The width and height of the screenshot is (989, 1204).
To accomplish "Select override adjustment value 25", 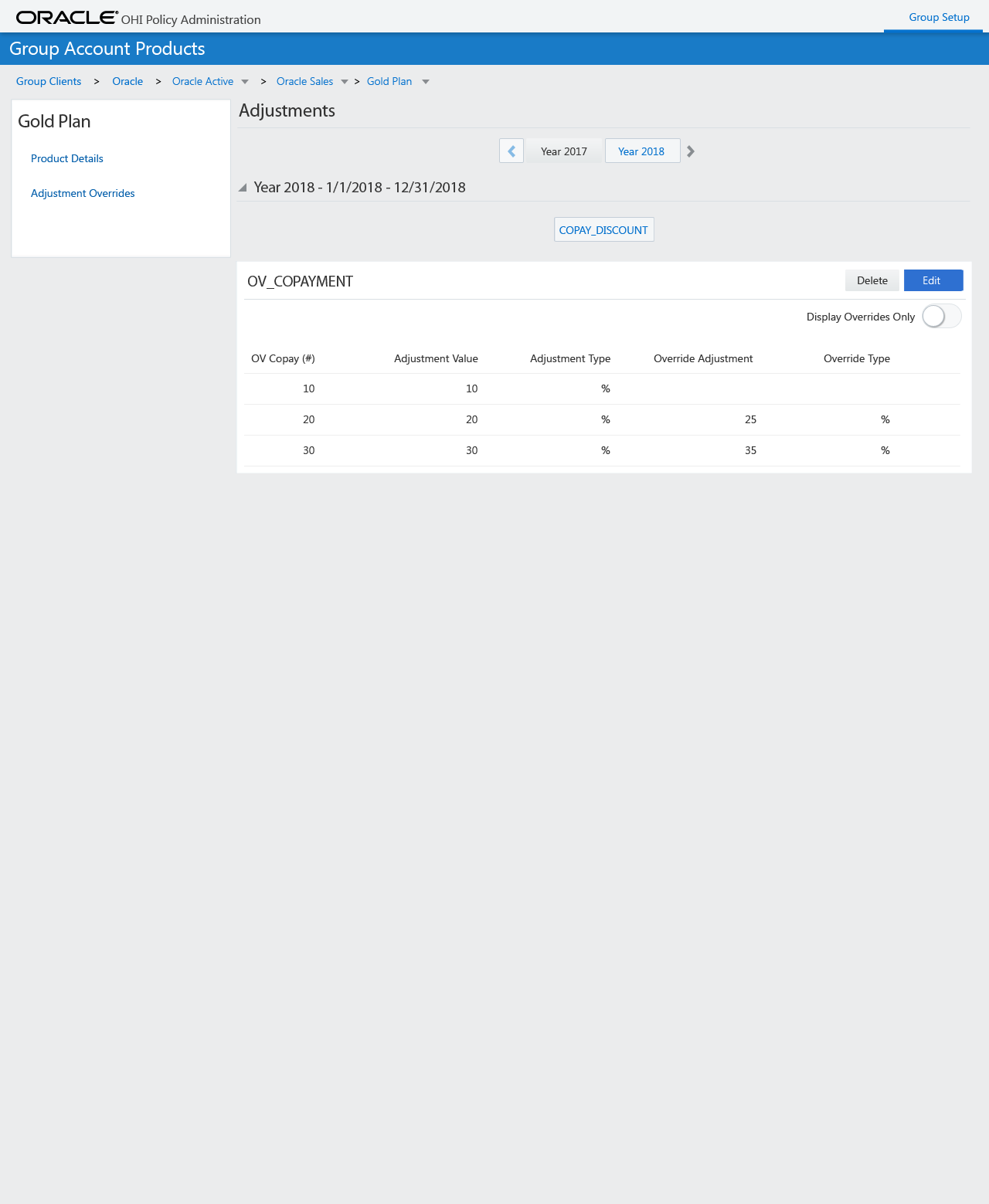I will tap(750, 419).
